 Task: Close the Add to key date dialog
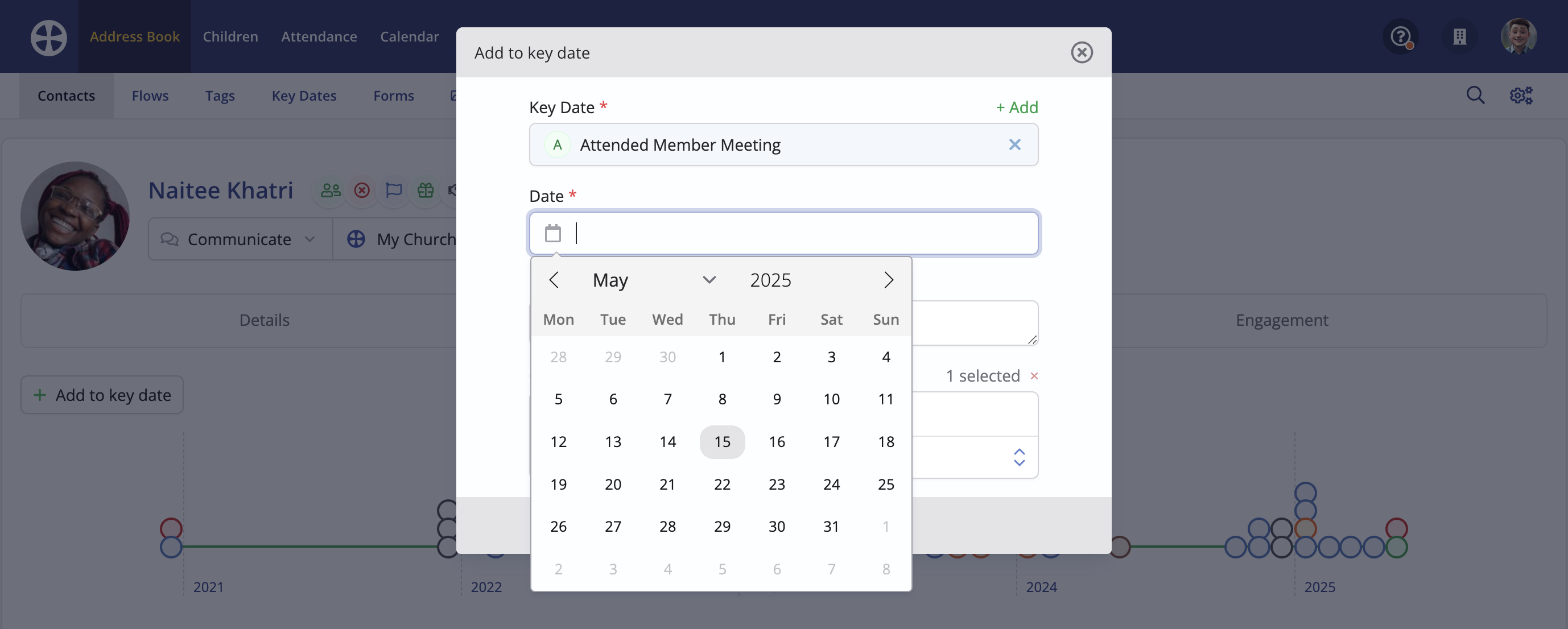coord(1082,52)
